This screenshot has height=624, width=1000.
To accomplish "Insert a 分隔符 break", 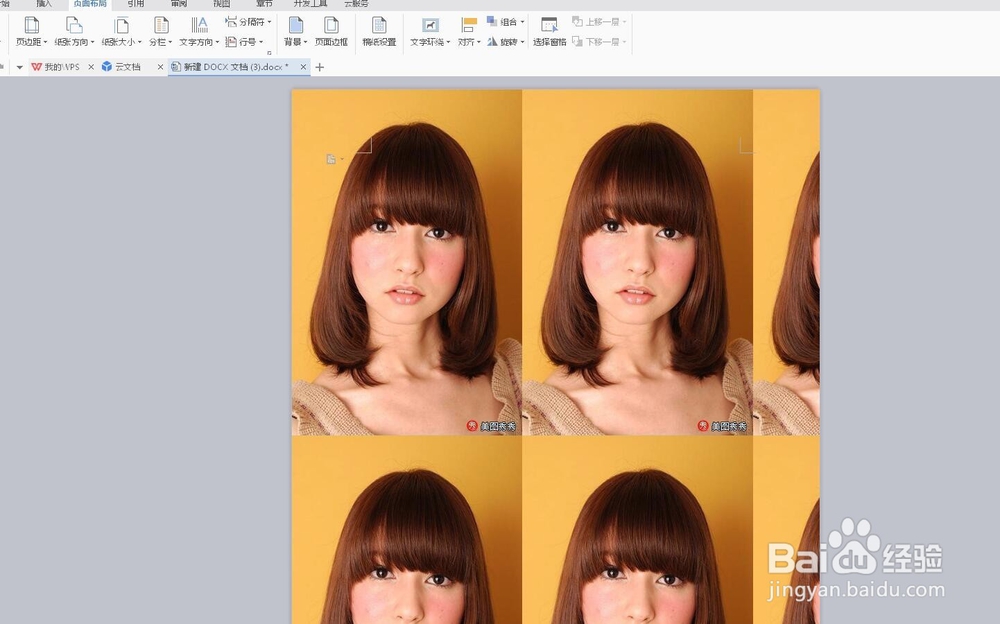I will tap(247, 22).
